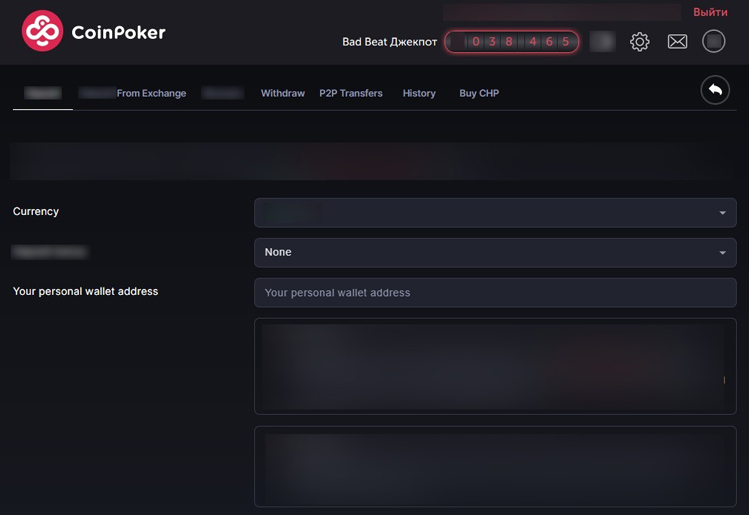Open the From Exchange tab
749x515 pixels.
(150, 93)
